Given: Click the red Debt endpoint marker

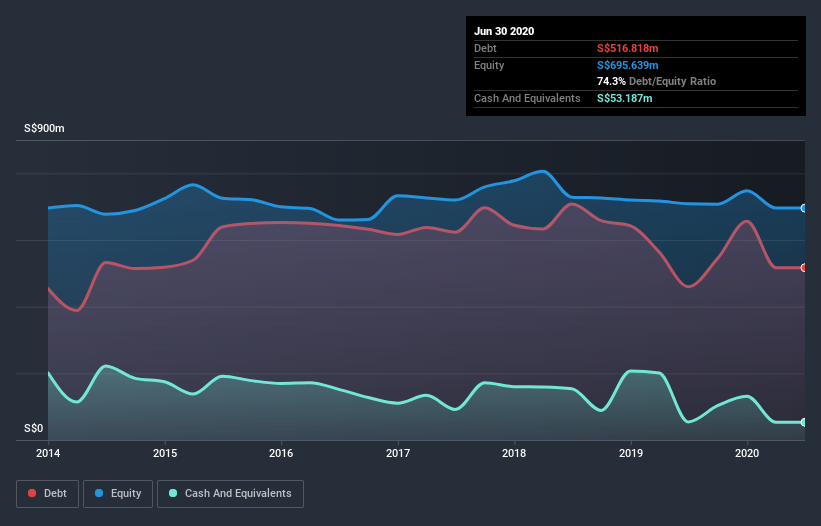Looking at the screenshot, I should coord(804,268).
